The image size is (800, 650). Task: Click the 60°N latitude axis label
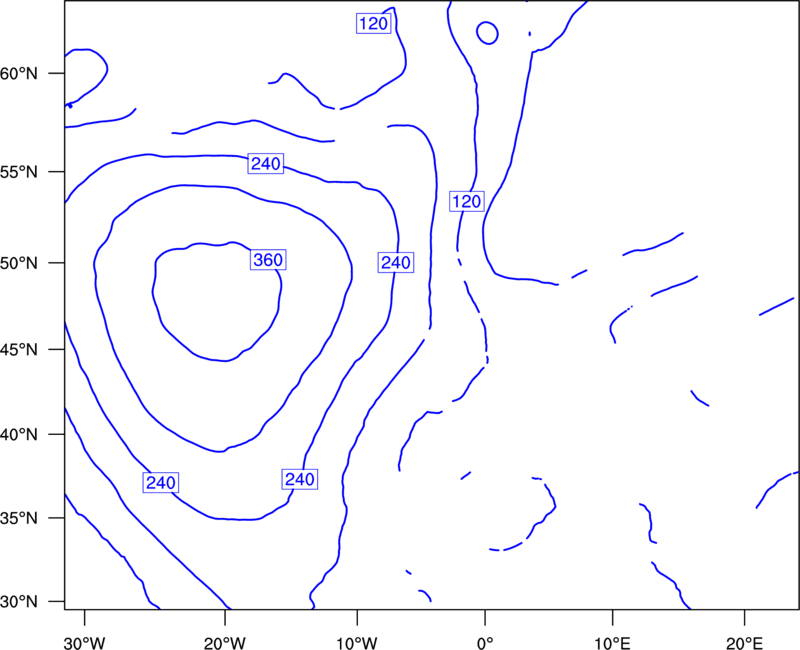tap(19, 73)
